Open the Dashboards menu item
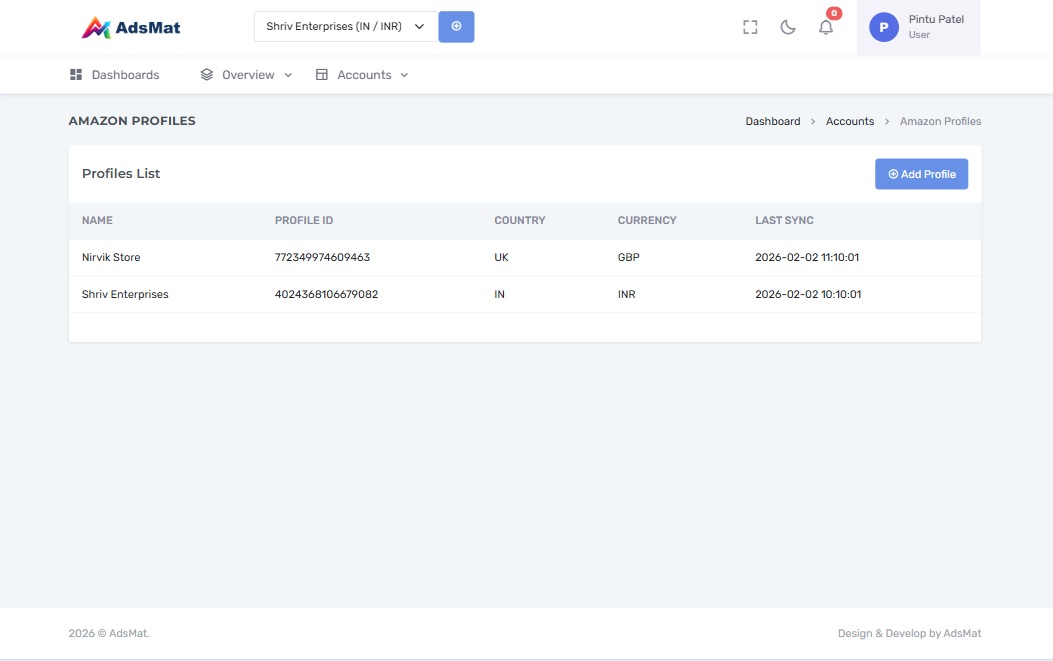 pos(125,75)
